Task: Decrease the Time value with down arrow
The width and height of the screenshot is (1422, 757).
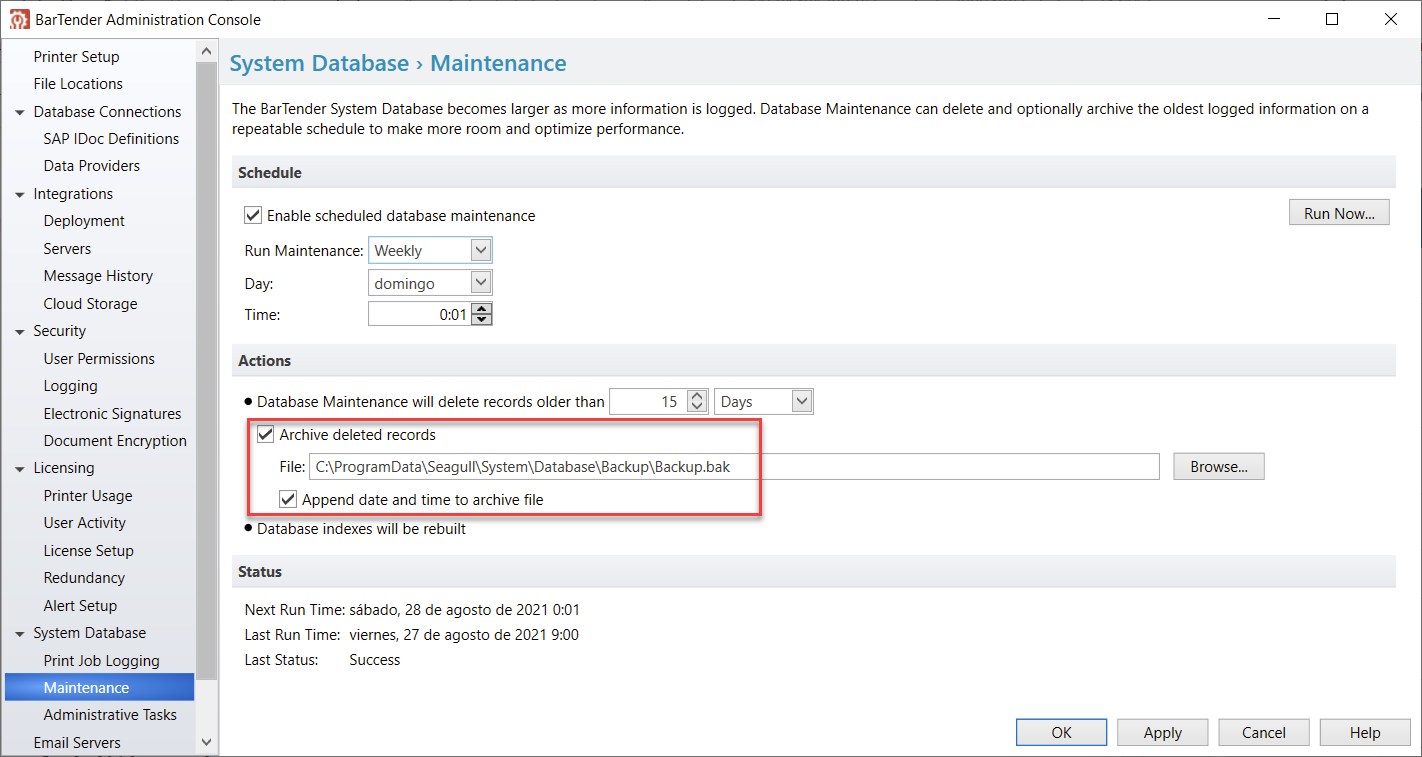Action: click(482, 319)
